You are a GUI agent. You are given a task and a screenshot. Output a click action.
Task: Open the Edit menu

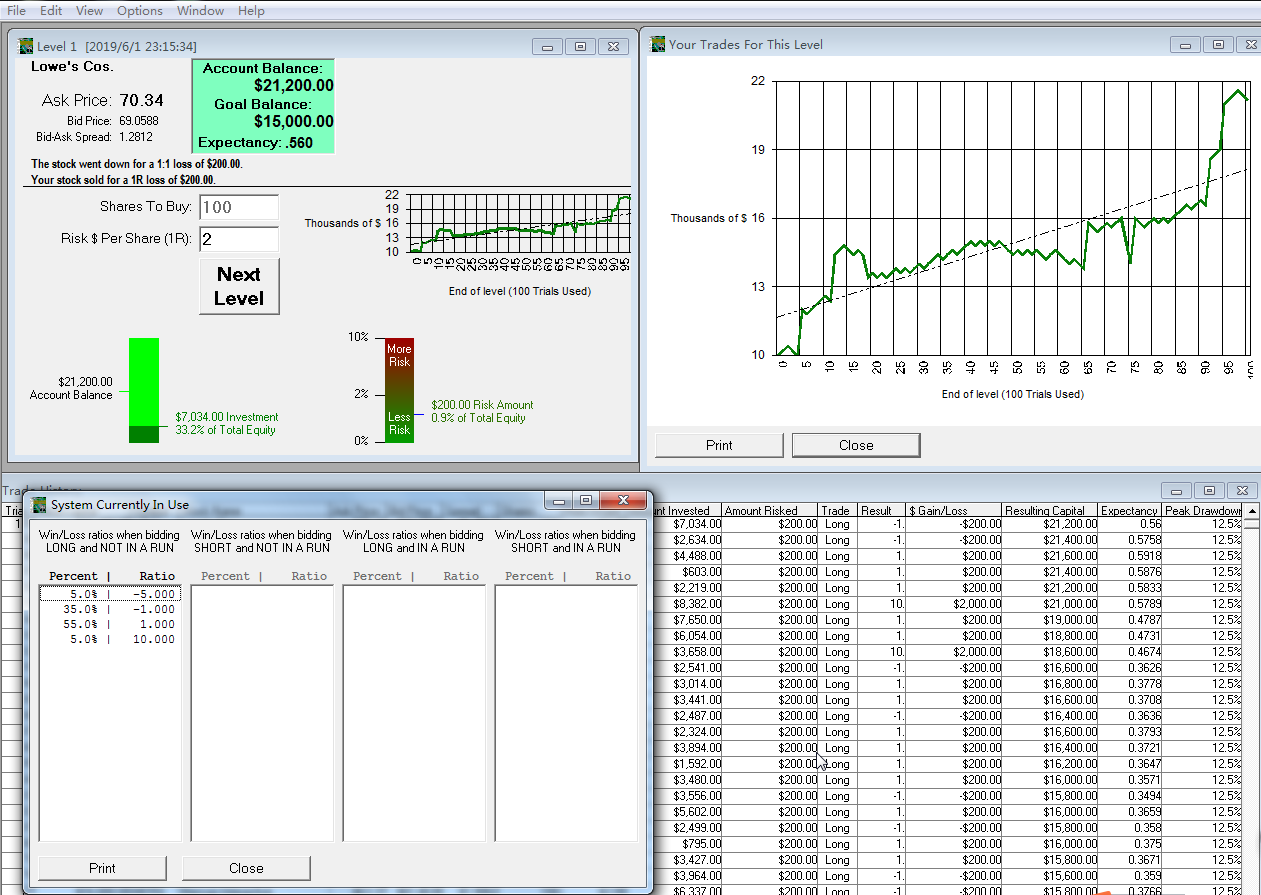click(x=51, y=10)
